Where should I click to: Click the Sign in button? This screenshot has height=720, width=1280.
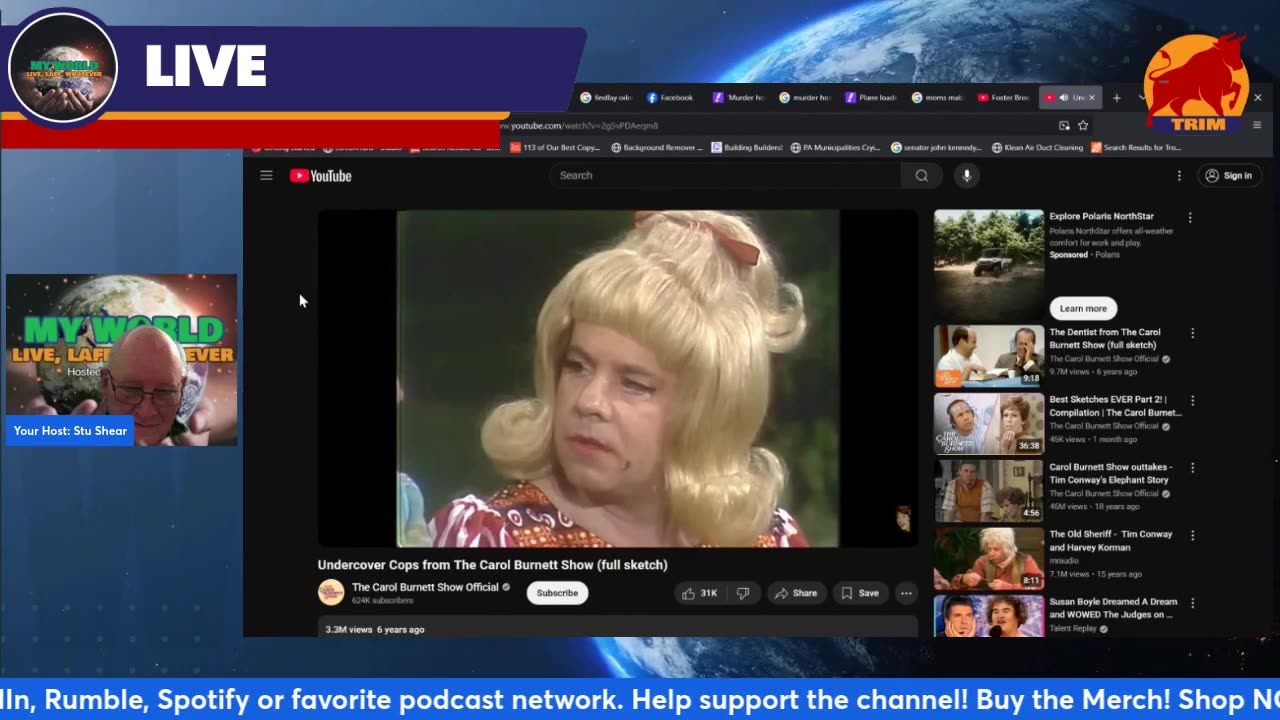1229,176
